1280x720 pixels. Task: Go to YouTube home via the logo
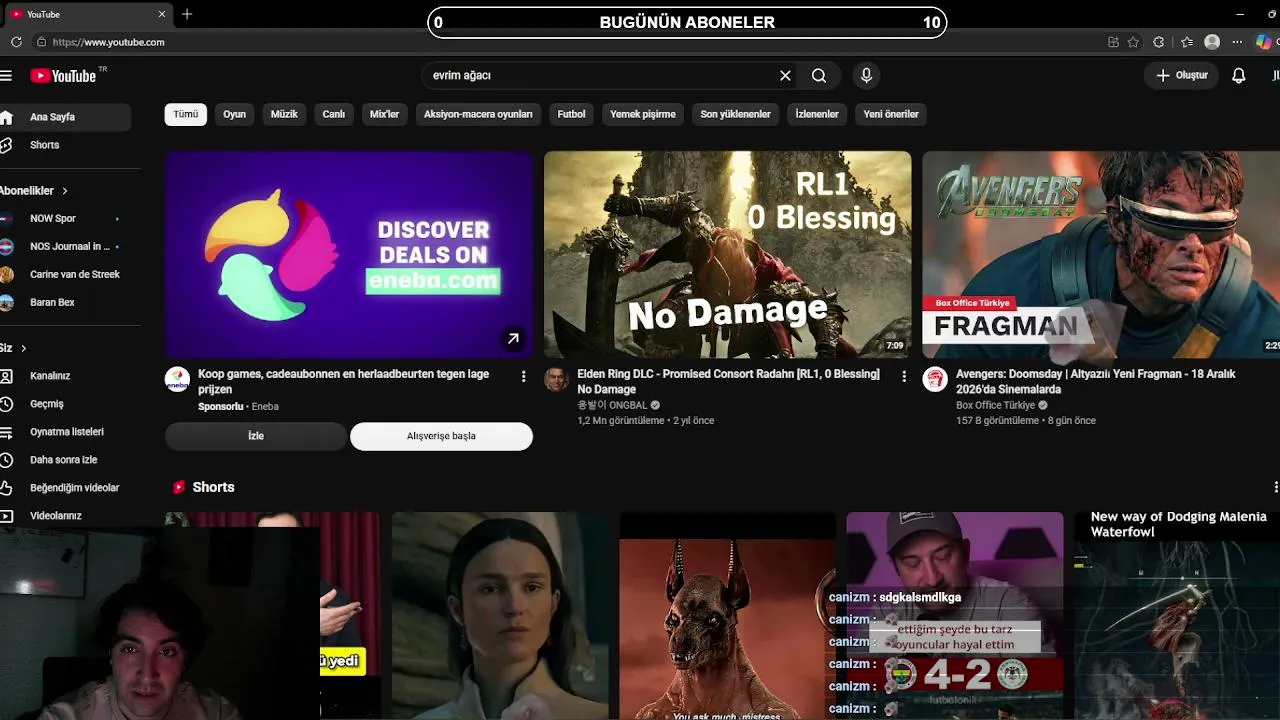[x=64, y=76]
